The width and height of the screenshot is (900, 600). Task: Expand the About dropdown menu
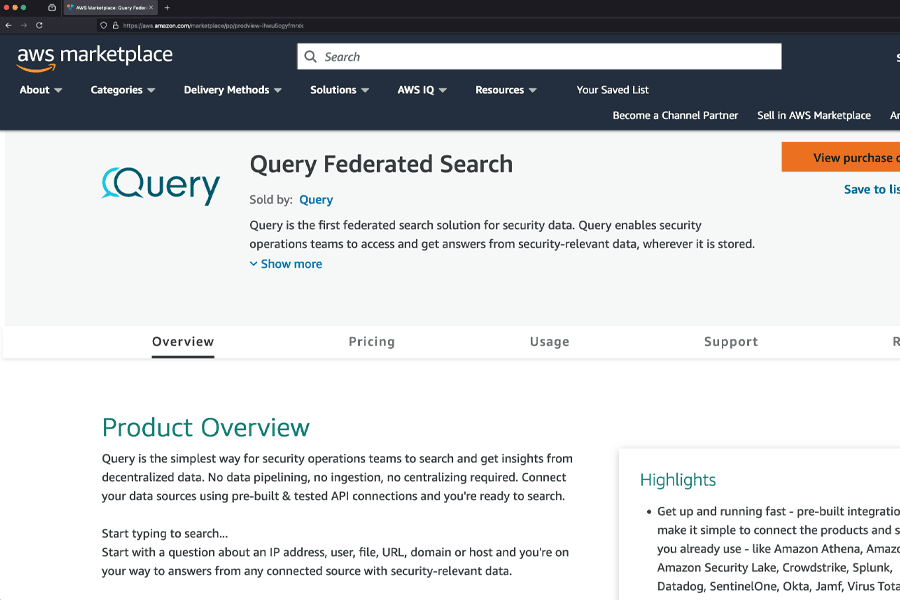[x=41, y=90]
